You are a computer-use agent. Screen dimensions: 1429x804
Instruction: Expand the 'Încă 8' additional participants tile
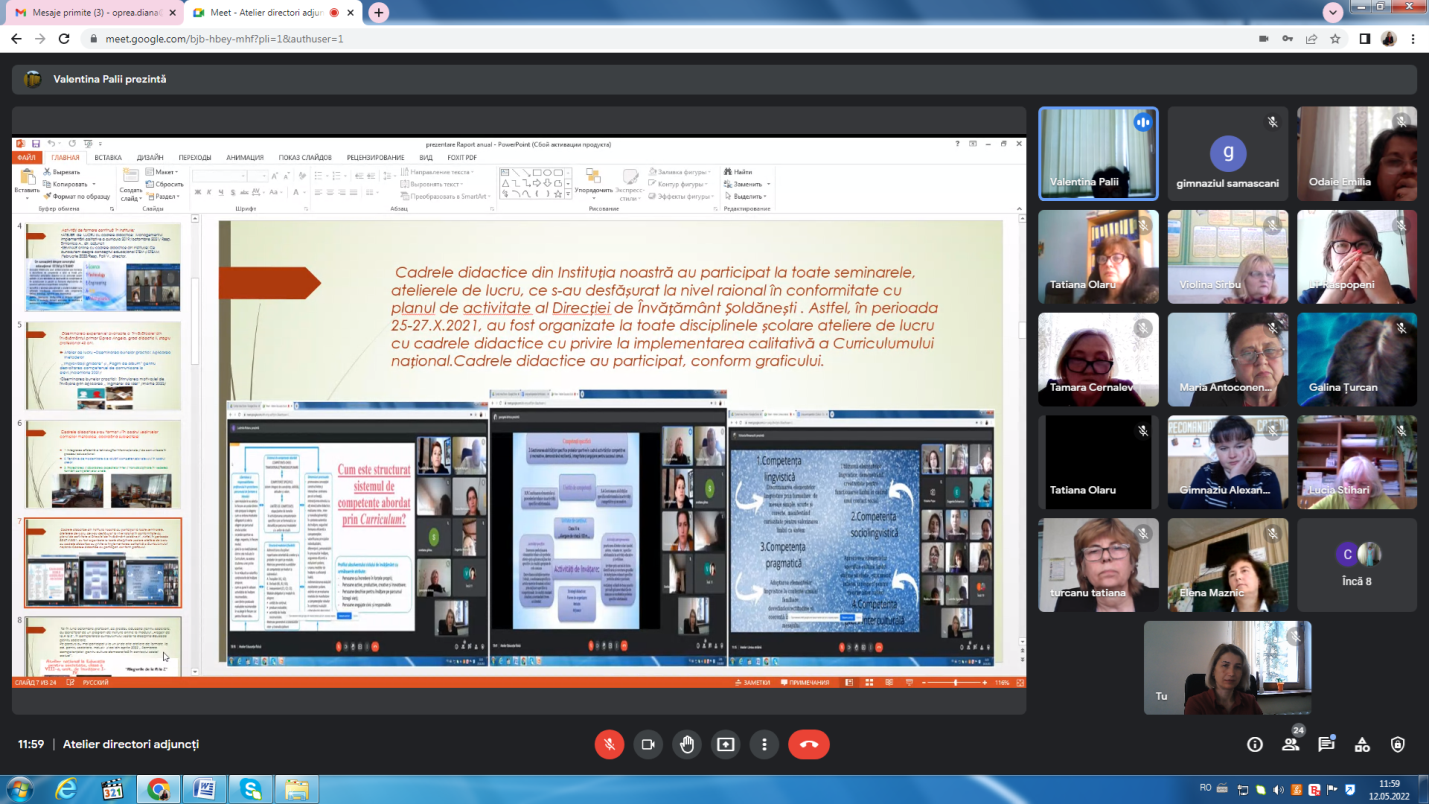(1357, 562)
